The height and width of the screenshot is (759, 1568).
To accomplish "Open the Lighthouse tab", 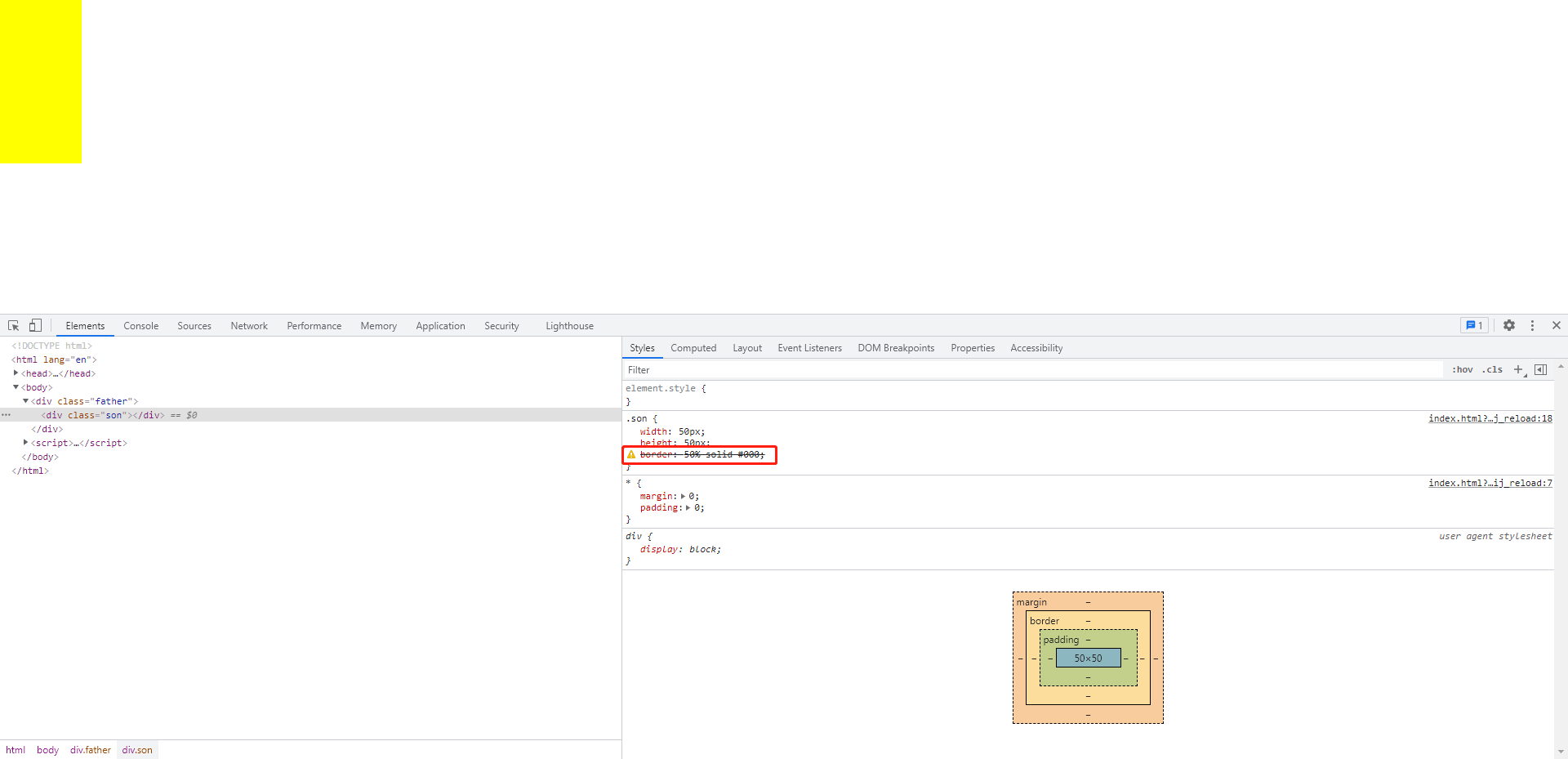I will pyautogui.click(x=569, y=326).
